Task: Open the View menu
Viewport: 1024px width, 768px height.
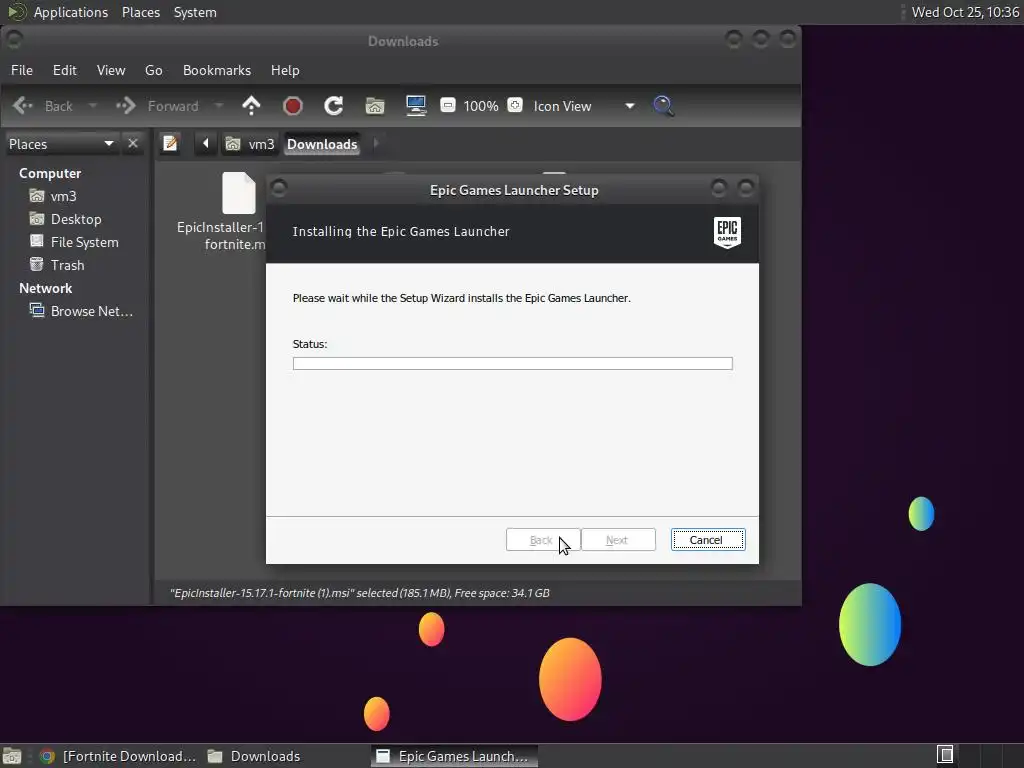Action: 111,70
